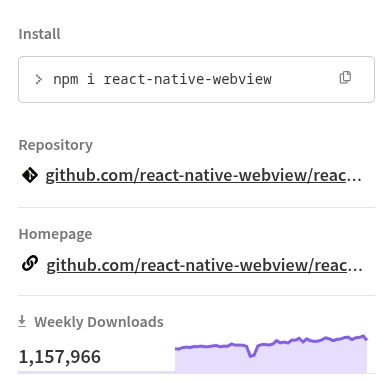
Task: Click the left start of the sparkline
Action: point(177,349)
